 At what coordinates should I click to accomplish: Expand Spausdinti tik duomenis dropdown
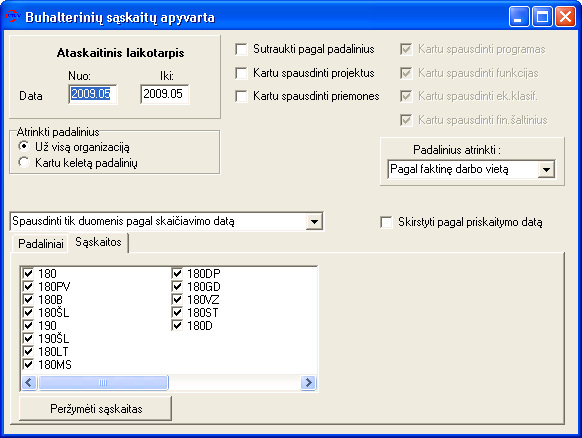point(314,222)
